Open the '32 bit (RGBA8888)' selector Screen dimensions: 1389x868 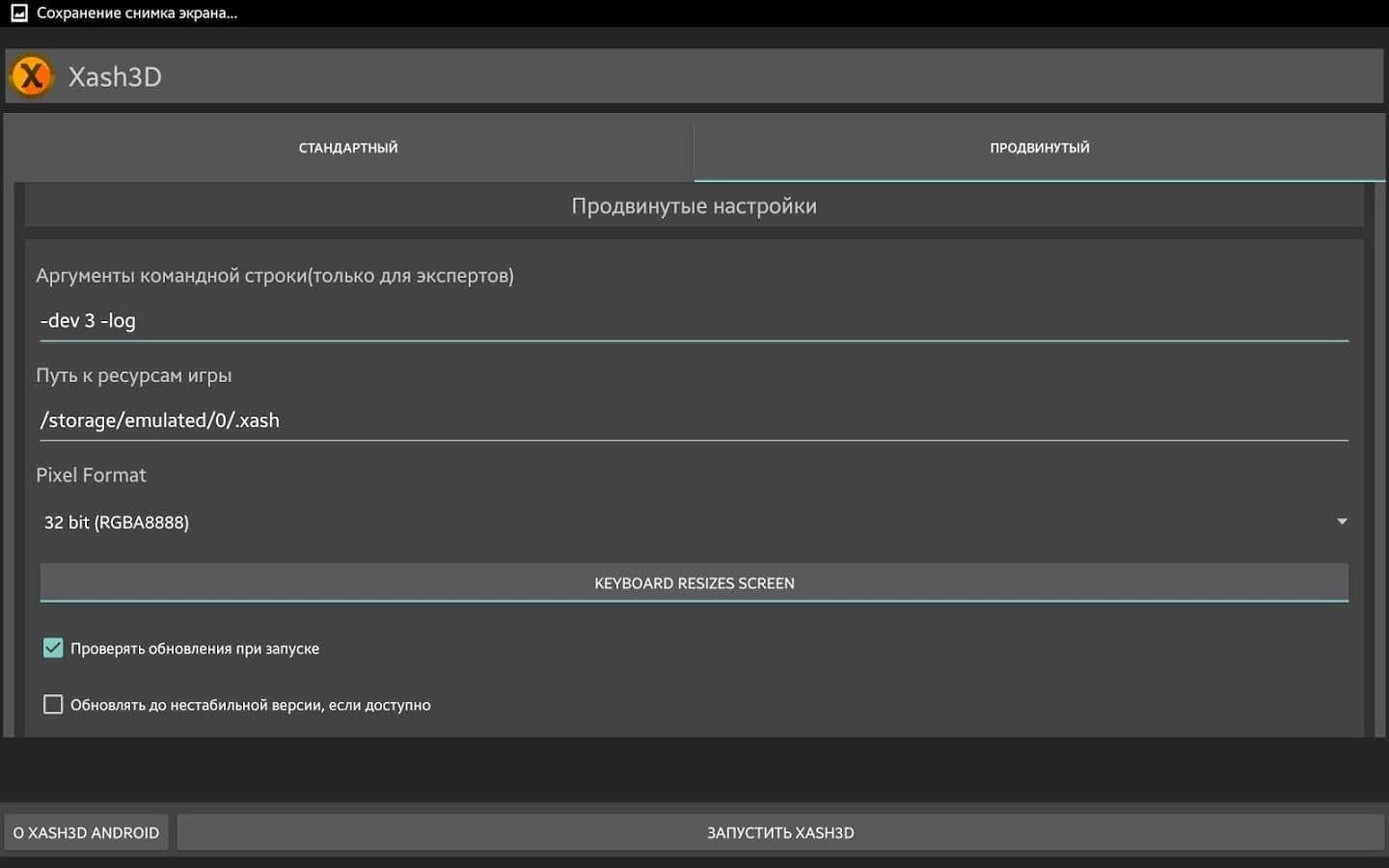coord(117,523)
